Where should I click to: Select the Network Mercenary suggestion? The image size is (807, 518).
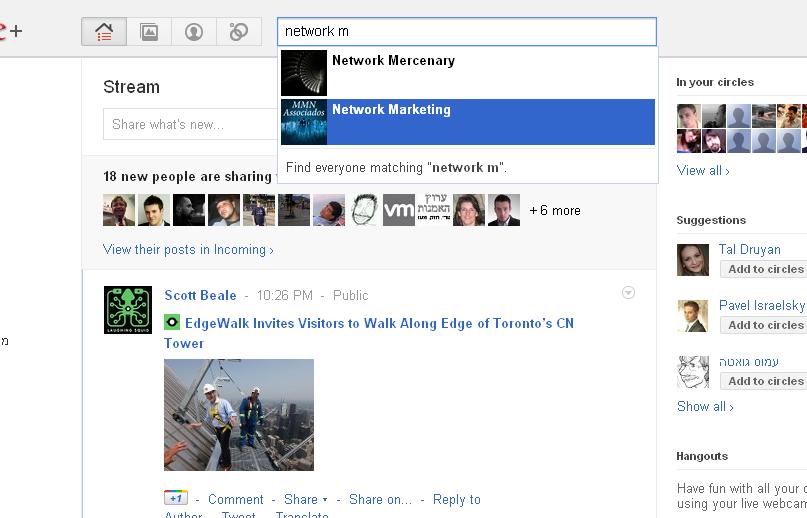point(468,73)
